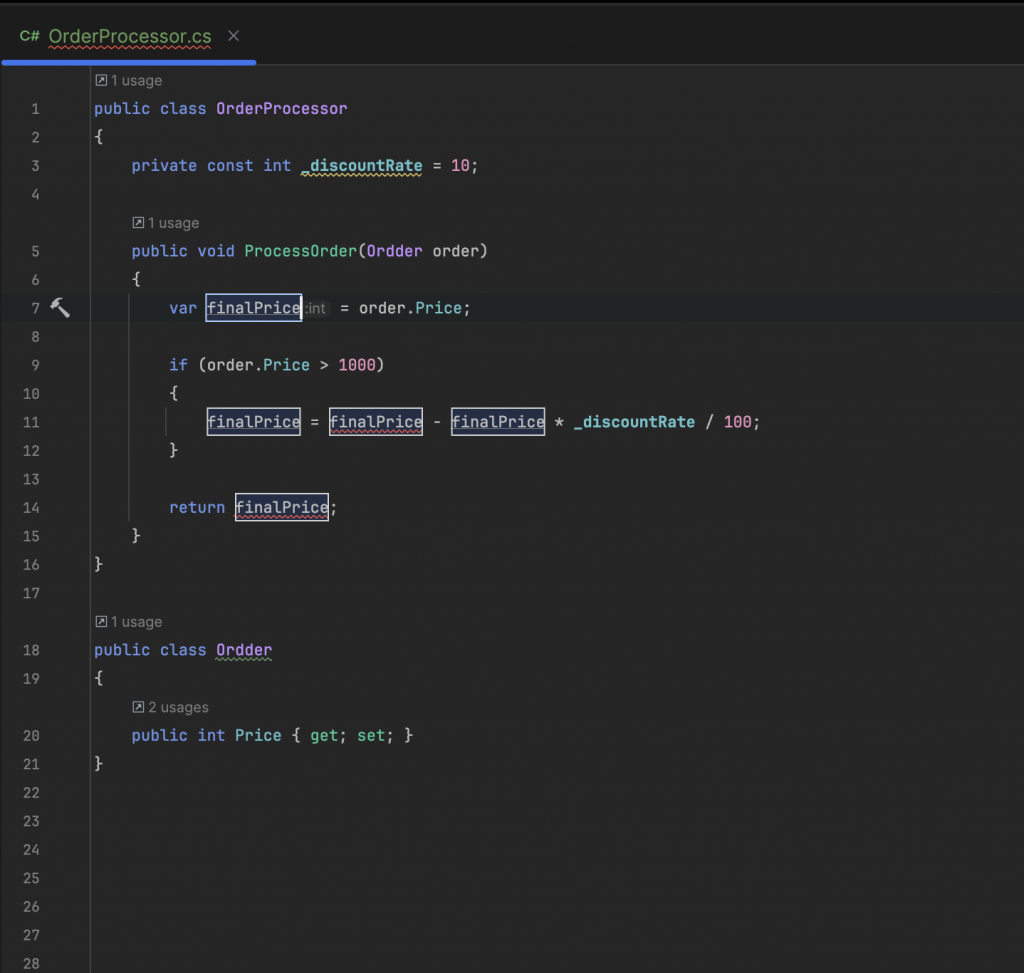Open the hammer quick-fix icon on line 7

point(60,308)
